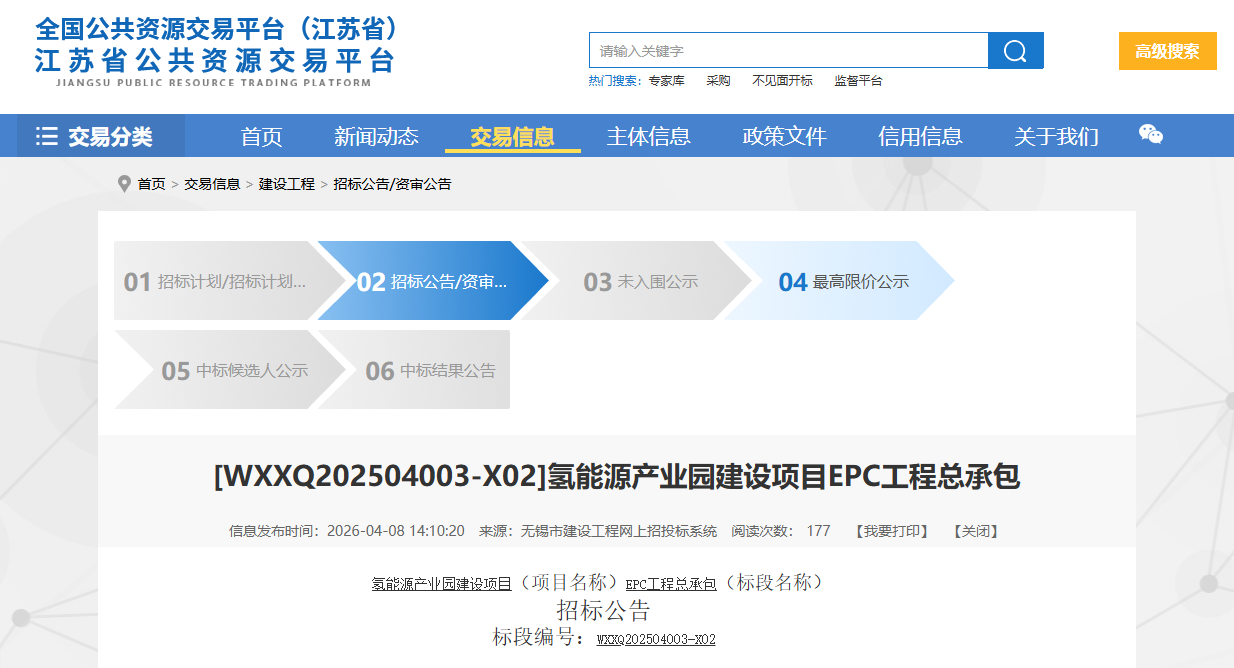Click hot search link 不见面开标
Viewport: 1234px width, 668px height.
pyautogui.click(x=782, y=81)
